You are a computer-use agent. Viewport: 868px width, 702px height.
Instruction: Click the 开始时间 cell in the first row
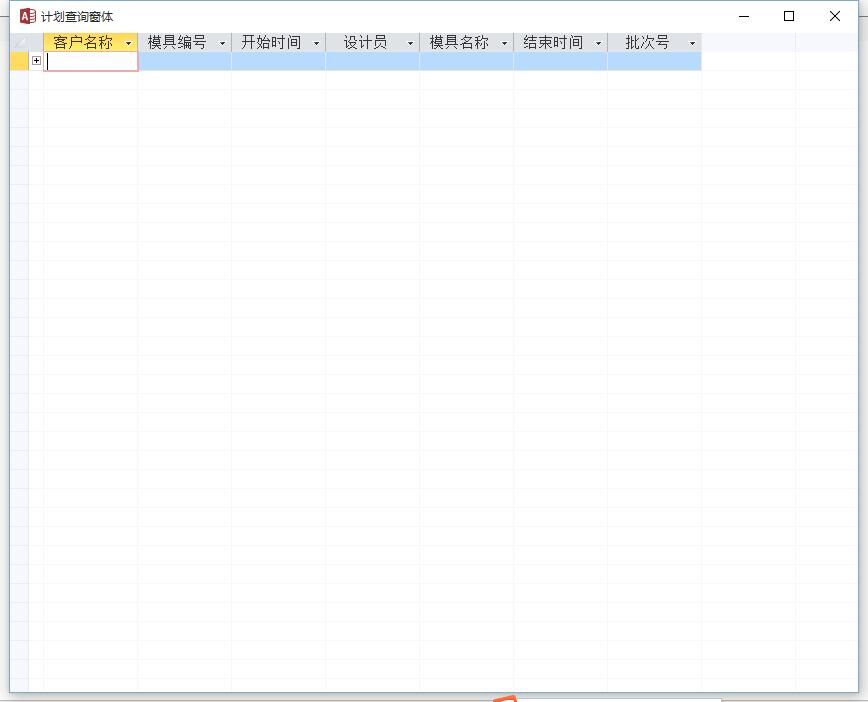278,61
